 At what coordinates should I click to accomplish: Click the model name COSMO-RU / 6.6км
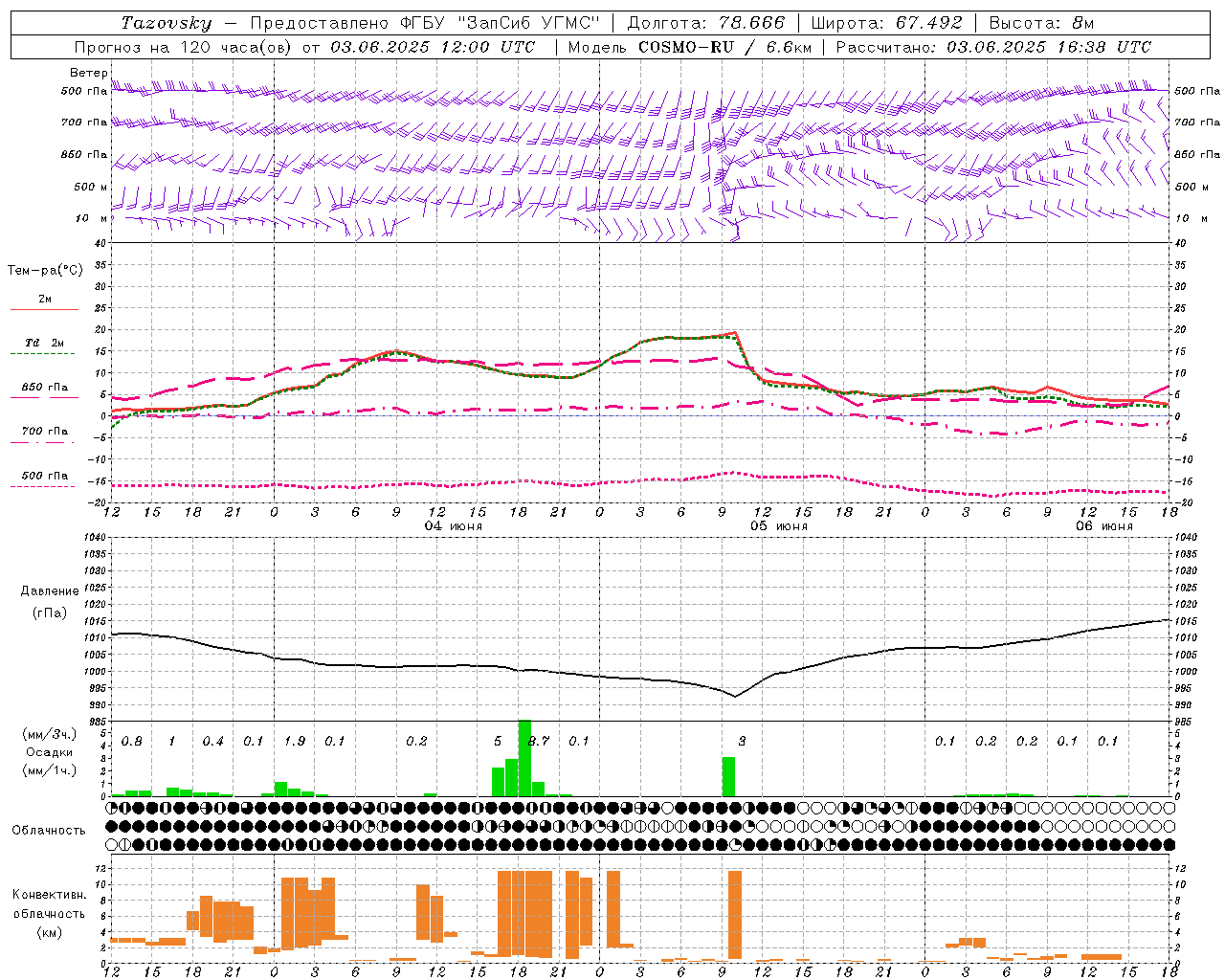pyautogui.click(x=724, y=47)
